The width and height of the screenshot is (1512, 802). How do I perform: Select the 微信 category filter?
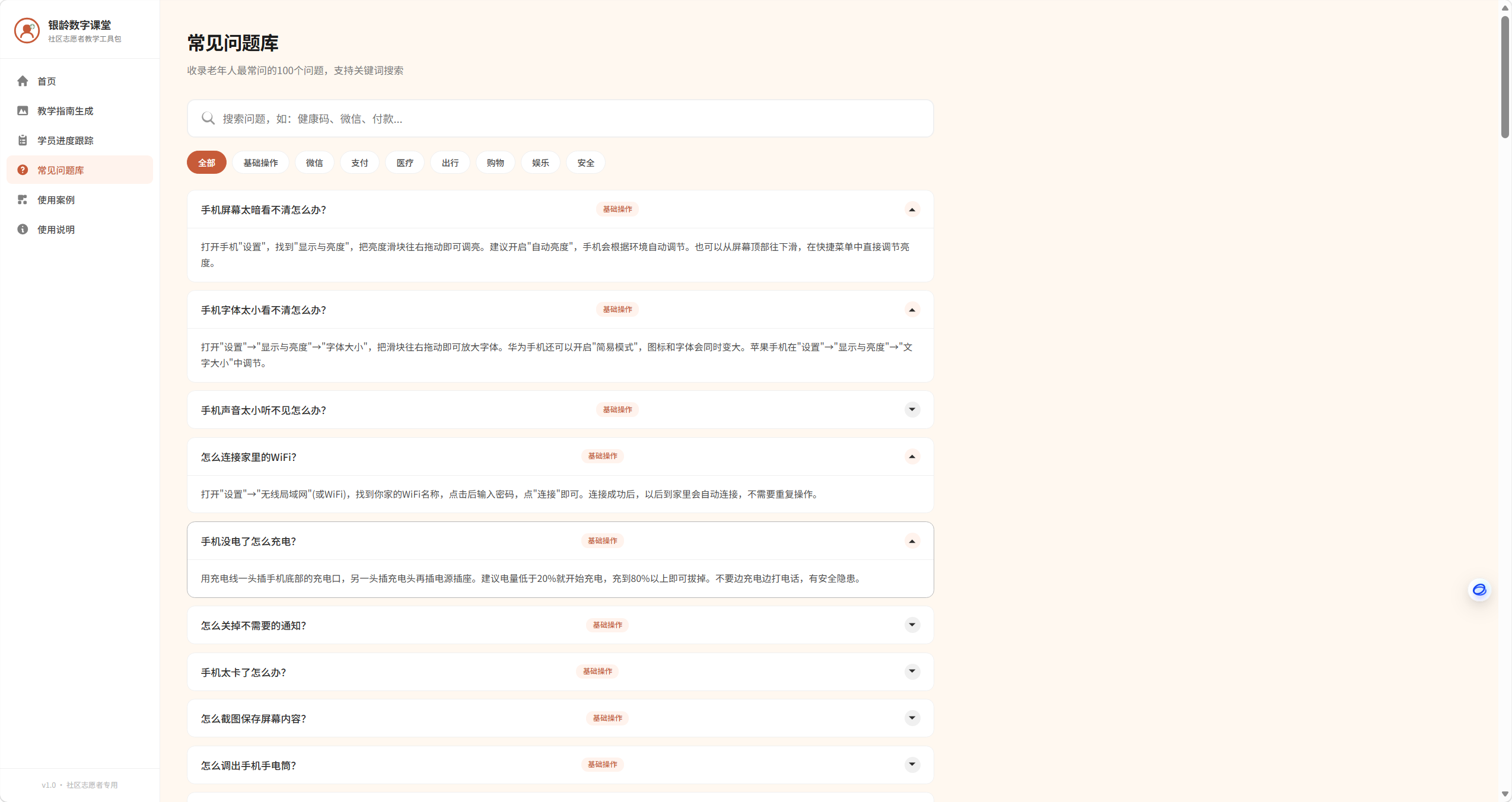click(x=314, y=163)
